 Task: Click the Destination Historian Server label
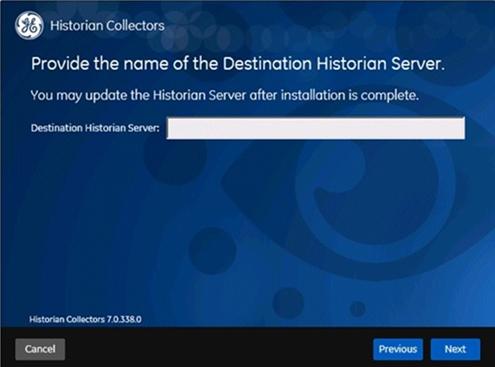(x=95, y=128)
